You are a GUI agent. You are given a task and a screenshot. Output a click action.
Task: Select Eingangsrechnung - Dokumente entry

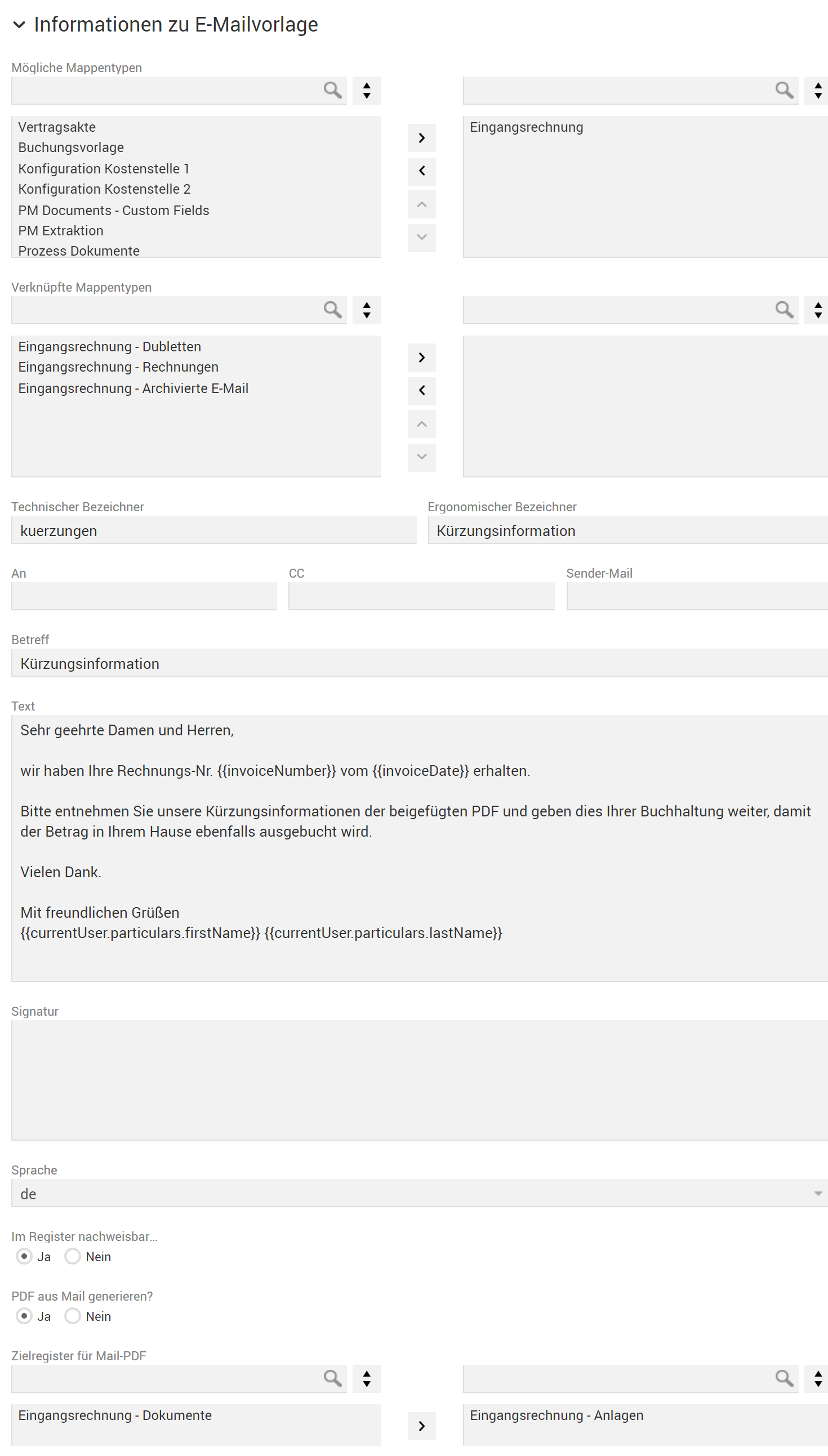point(195,1415)
